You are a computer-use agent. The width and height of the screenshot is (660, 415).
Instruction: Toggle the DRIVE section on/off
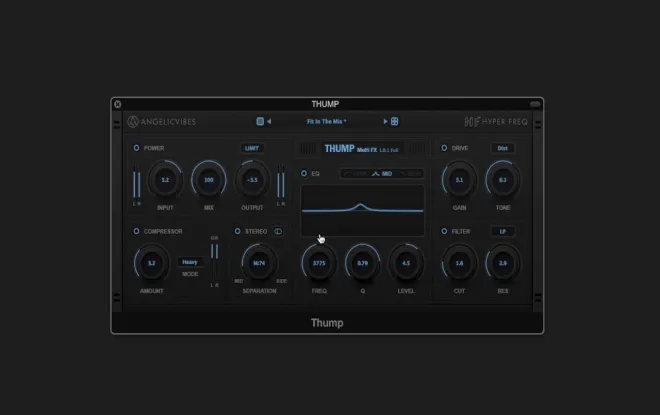444,148
